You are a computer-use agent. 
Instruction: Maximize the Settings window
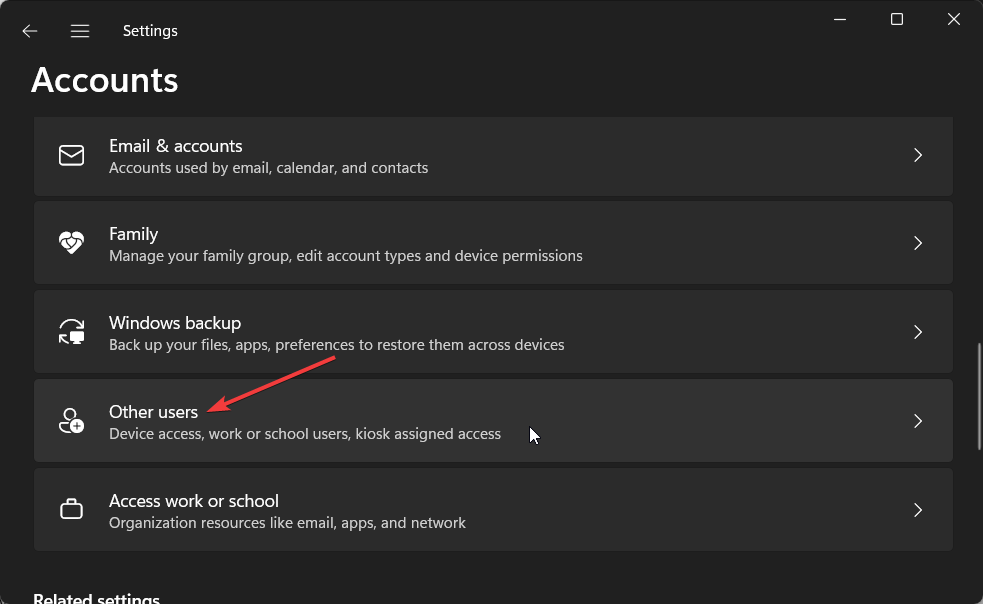(897, 19)
